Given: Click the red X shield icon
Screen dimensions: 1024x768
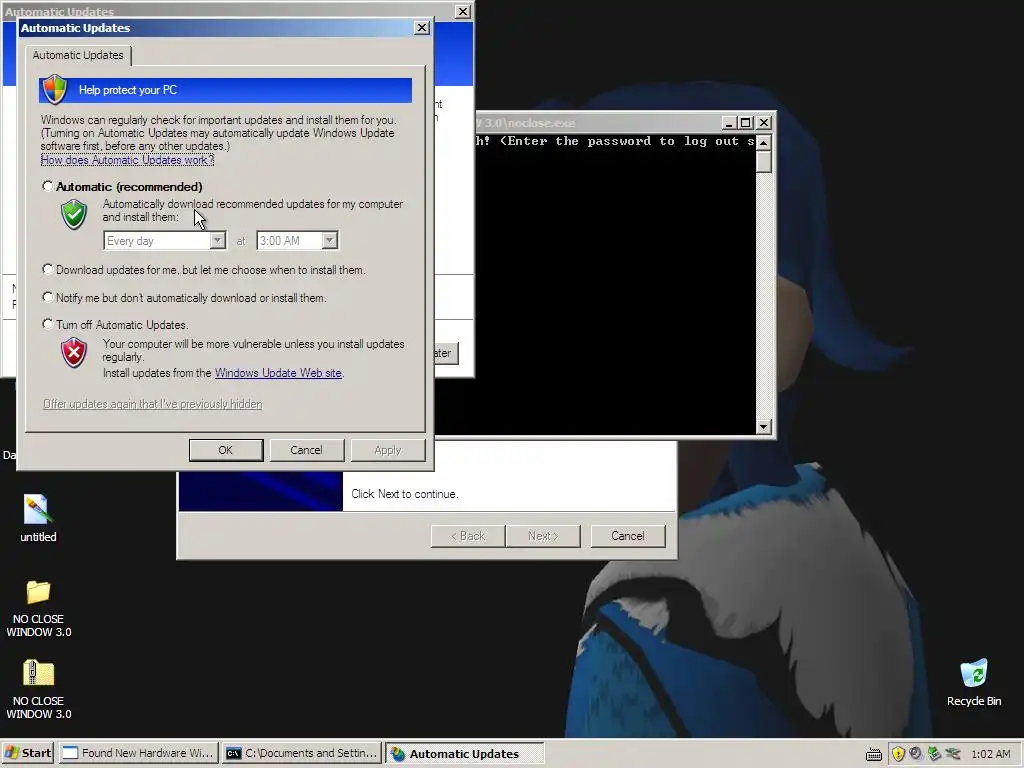Looking at the screenshot, I should [x=74, y=353].
